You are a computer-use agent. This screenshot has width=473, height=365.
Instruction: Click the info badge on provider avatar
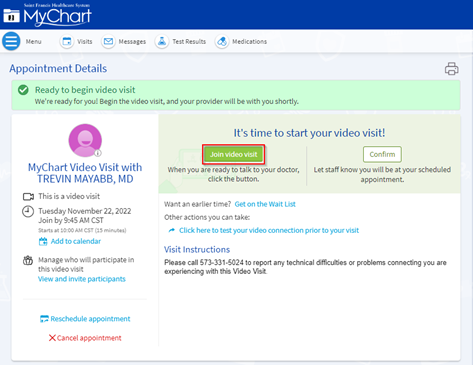[x=98, y=153]
